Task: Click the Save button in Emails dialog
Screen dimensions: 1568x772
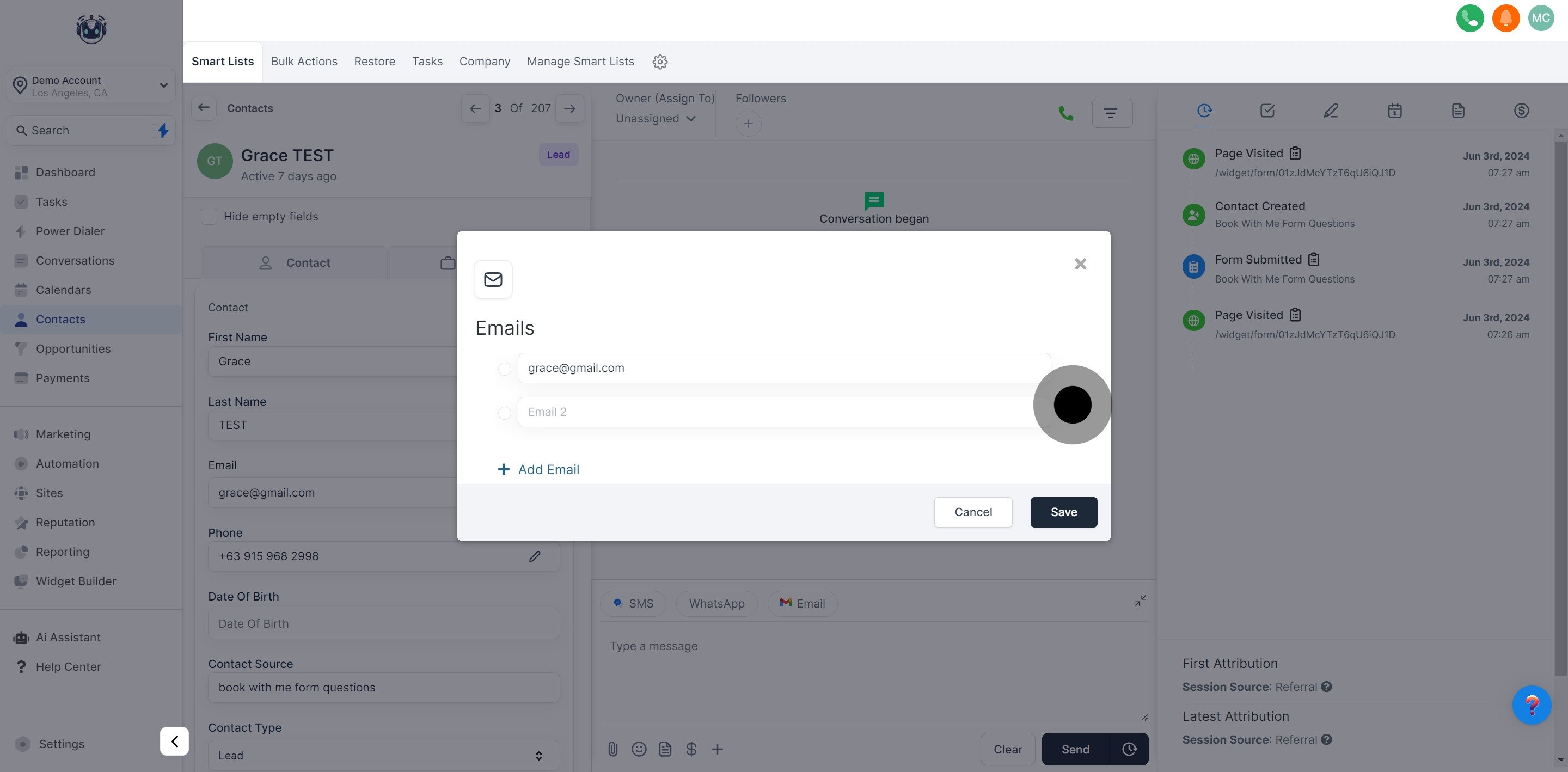Action: [1063, 512]
